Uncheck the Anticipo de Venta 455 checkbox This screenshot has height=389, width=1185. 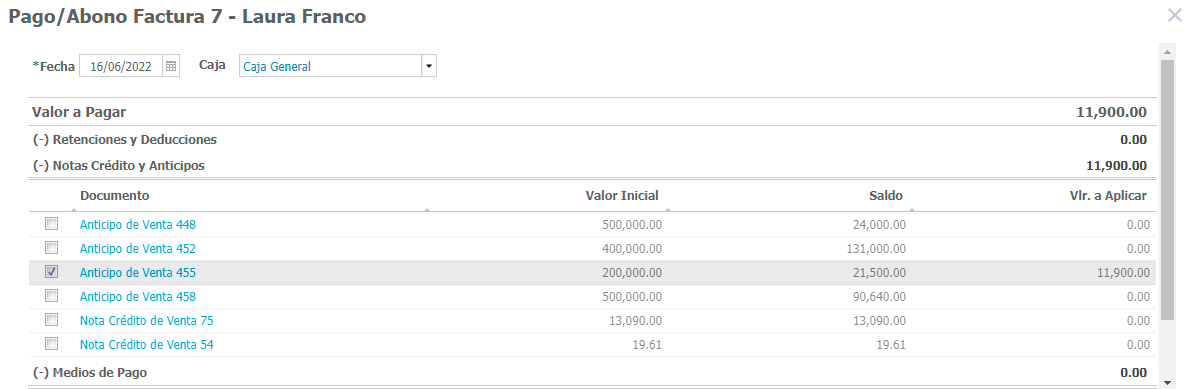[51, 272]
